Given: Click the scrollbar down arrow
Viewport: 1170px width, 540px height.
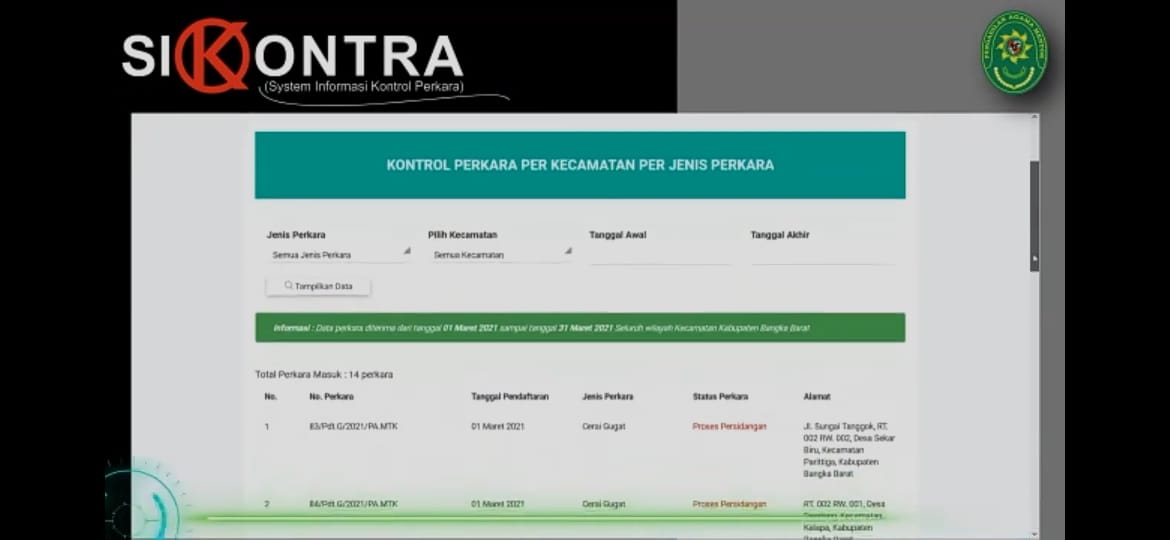Looking at the screenshot, I should click(1034, 534).
